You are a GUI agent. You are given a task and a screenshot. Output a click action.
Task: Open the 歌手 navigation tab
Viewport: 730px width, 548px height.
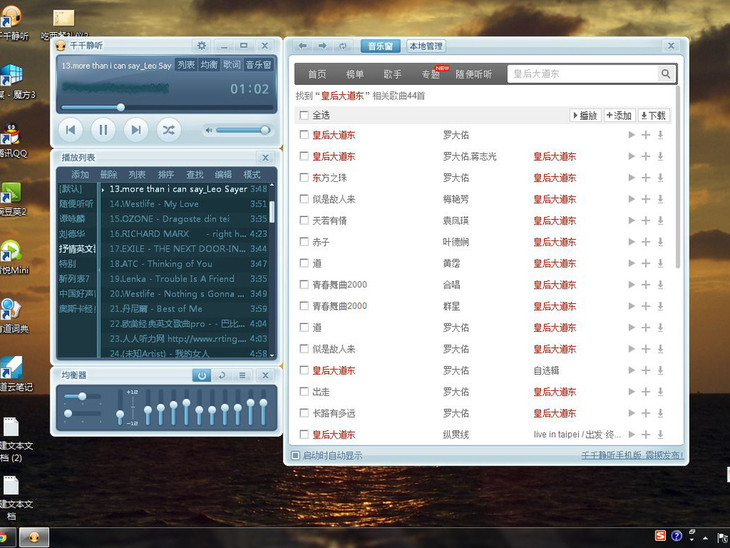coord(392,74)
